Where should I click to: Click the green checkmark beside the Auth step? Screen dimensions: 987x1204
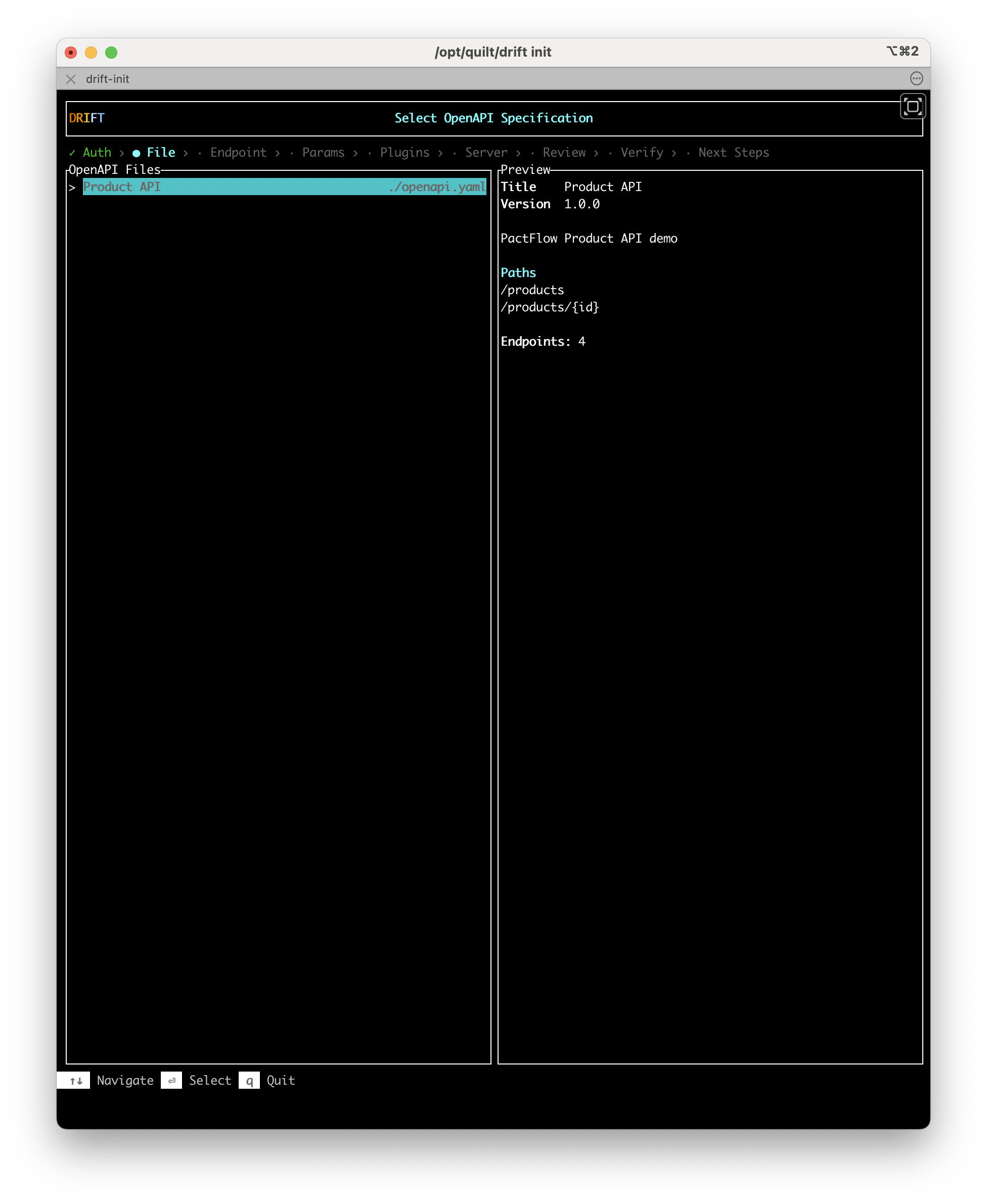pos(72,152)
